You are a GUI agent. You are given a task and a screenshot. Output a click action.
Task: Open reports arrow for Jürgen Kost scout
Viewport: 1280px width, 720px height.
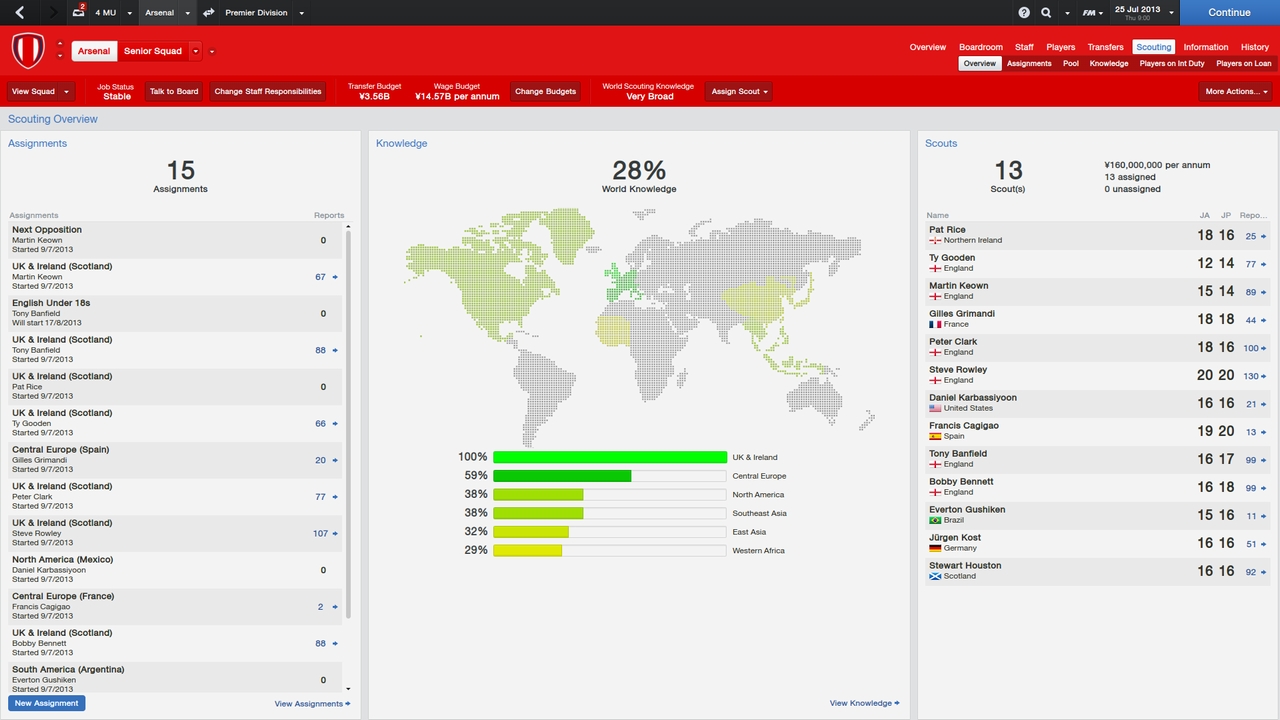pos(1263,544)
